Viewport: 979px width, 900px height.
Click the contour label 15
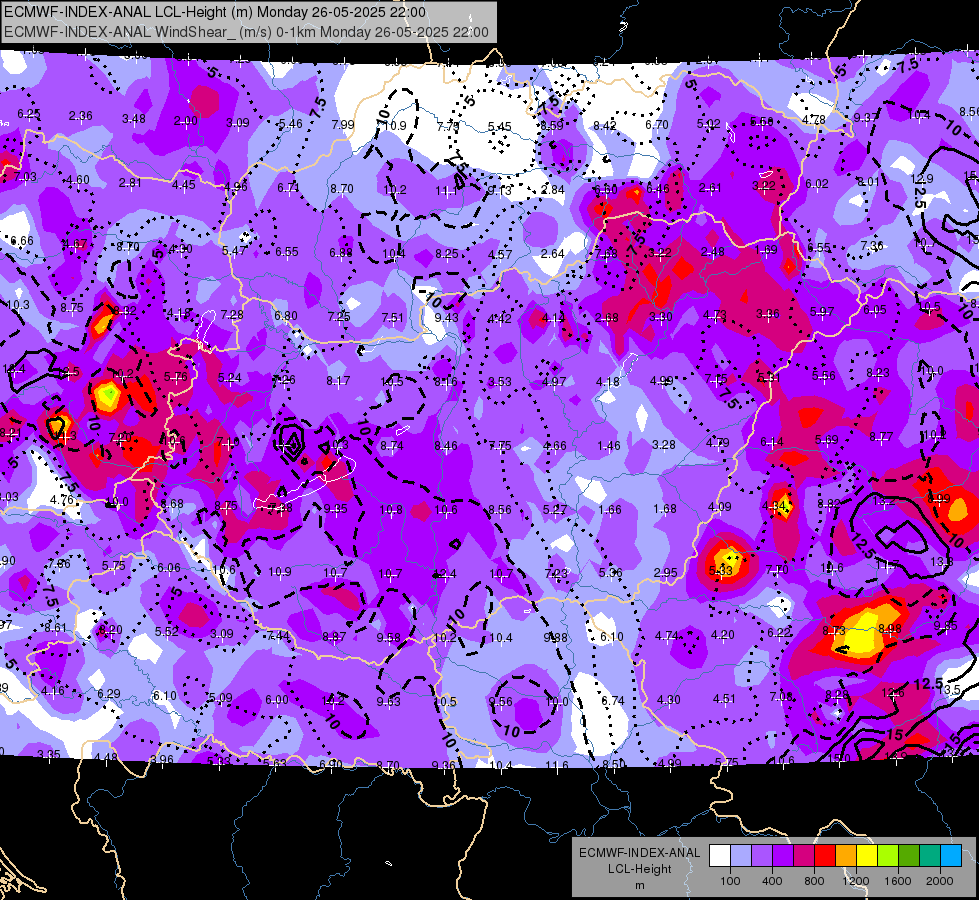[895, 734]
